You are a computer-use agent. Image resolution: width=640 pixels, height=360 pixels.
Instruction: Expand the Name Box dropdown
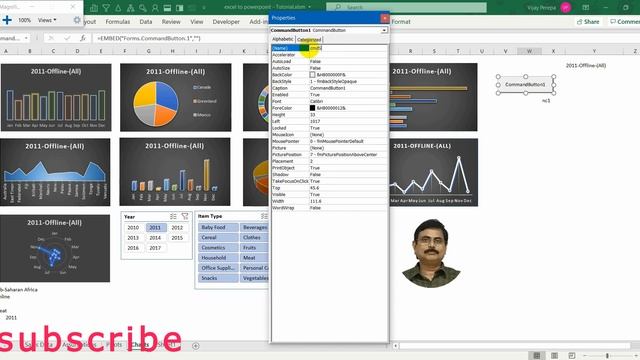[x=26, y=38]
